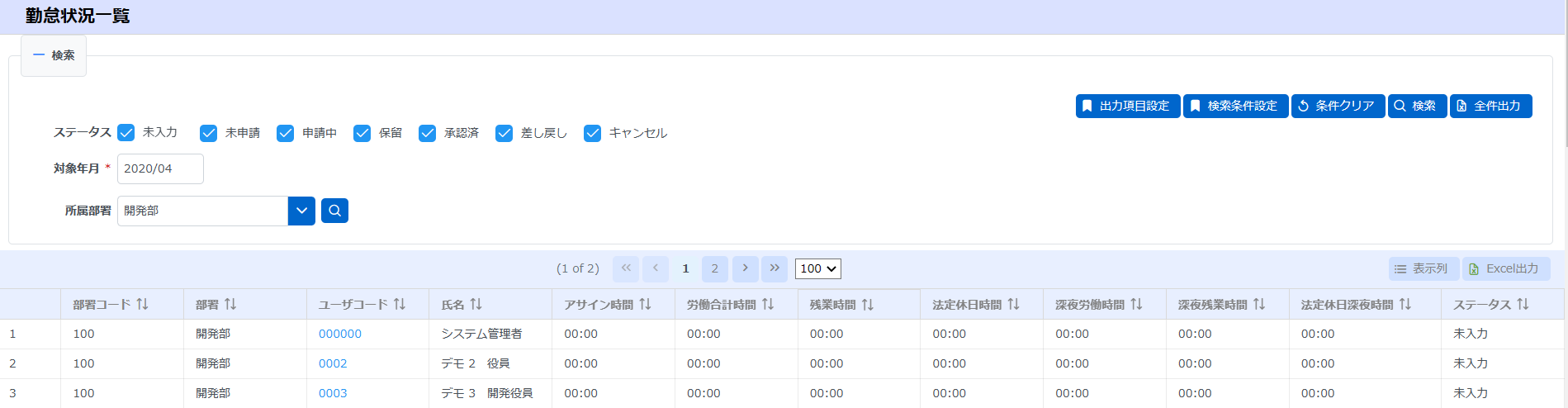Sort by 残業時間 column arrows
This screenshot has width=1568, height=408.
(868, 305)
